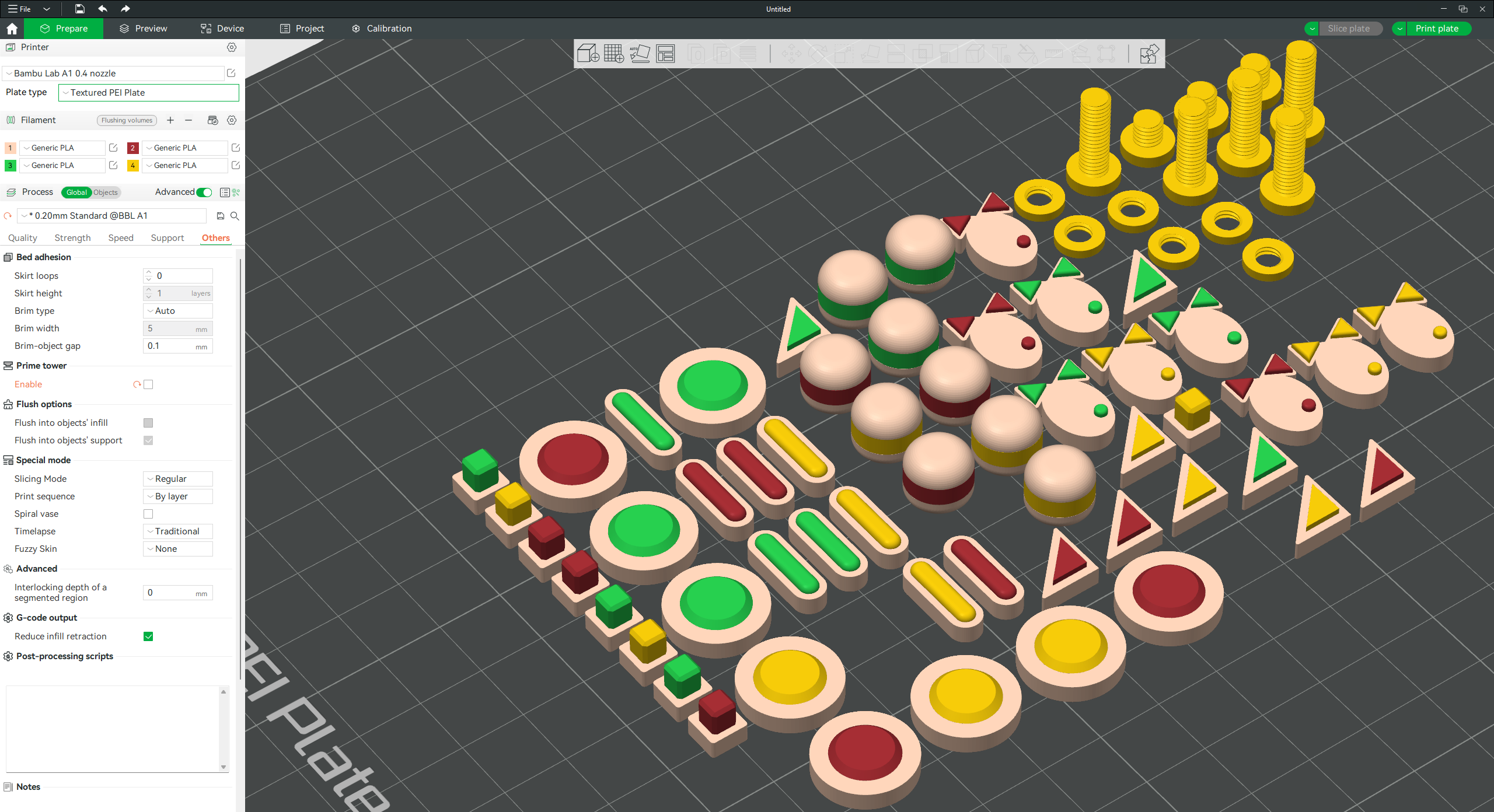The width and height of the screenshot is (1494, 812).
Task: Uncheck Reduce infill retraction
Action: coord(148,636)
